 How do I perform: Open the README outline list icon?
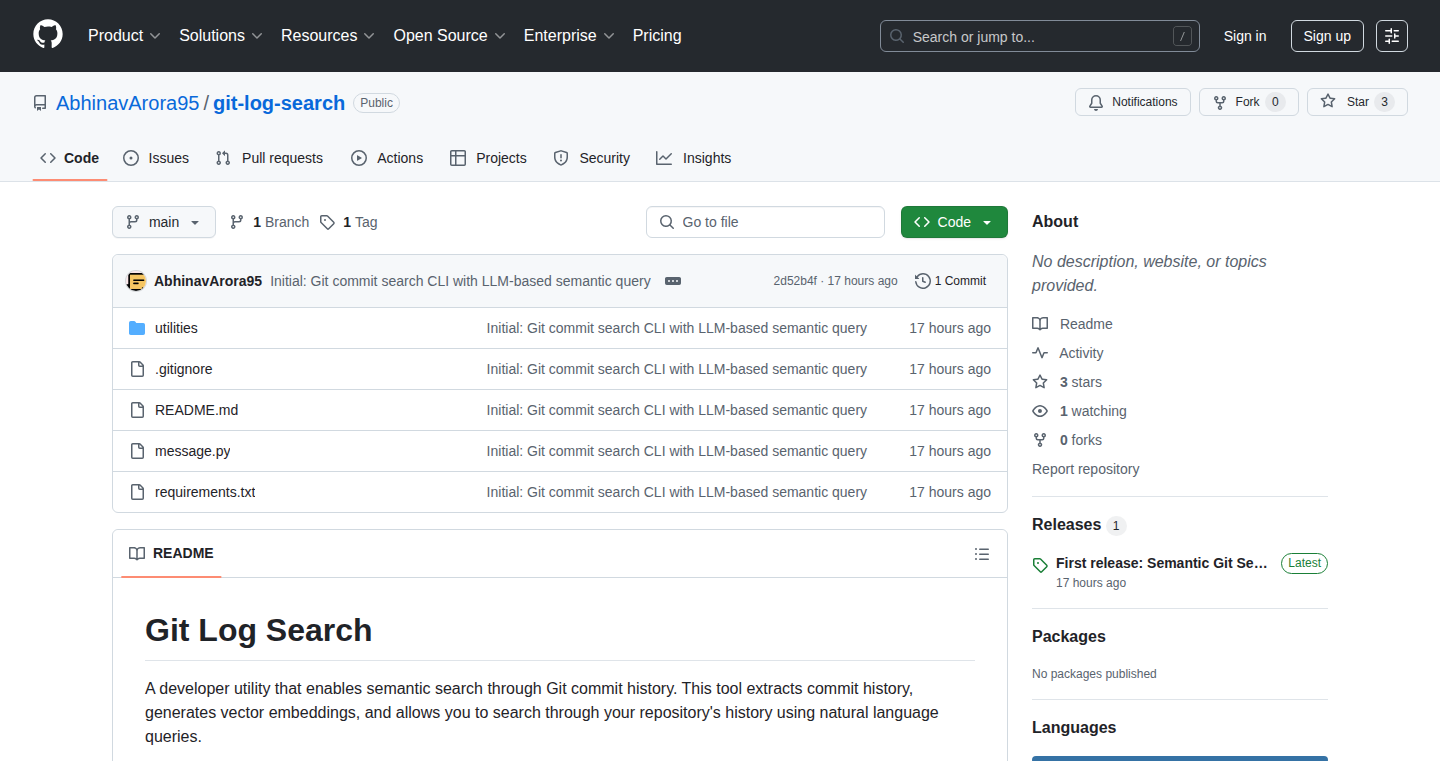point(982,554)
